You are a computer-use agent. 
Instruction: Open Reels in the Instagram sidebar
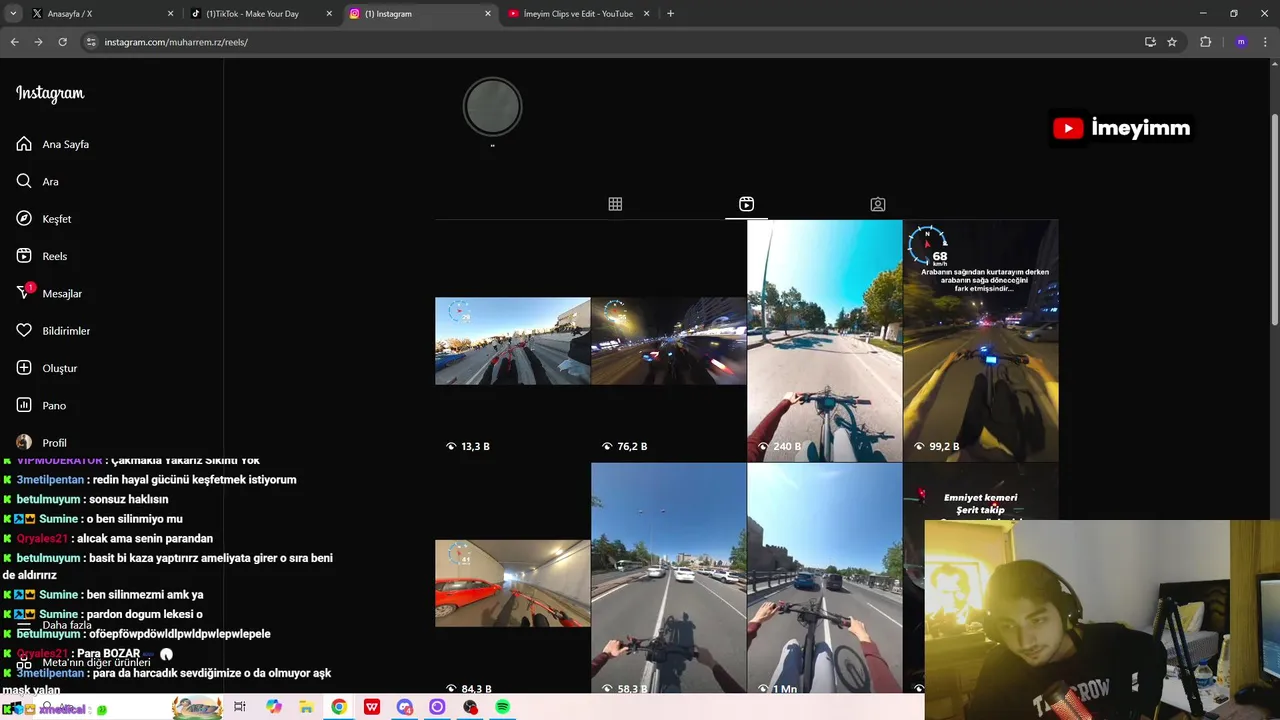[41, 256]
